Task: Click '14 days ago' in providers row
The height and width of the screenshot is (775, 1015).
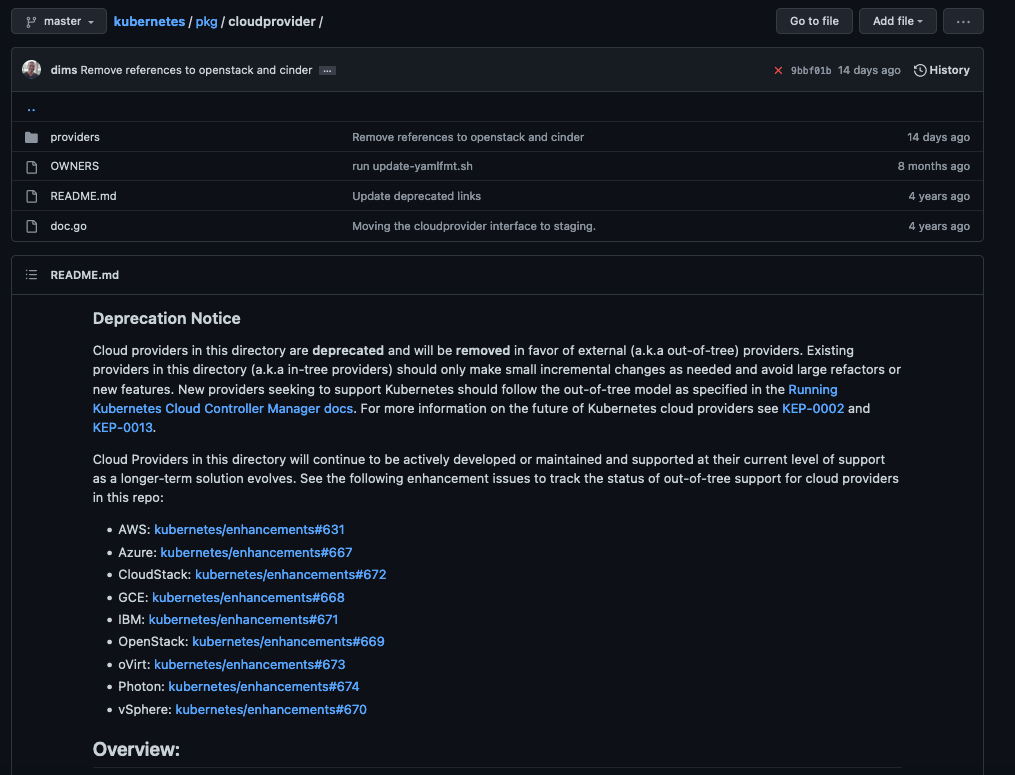Action: click(x=939, y=137)
